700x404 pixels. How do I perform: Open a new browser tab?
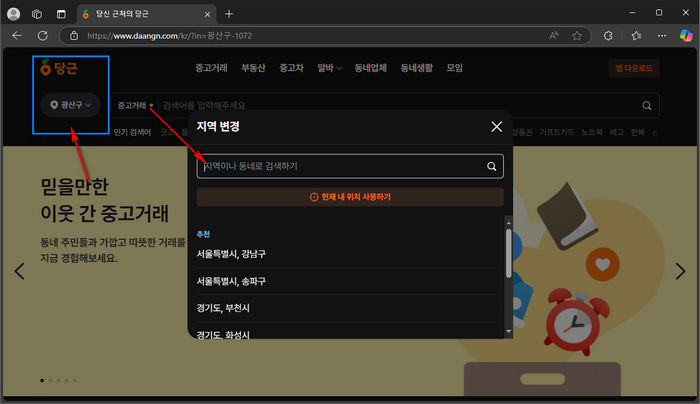click(229, 14)
